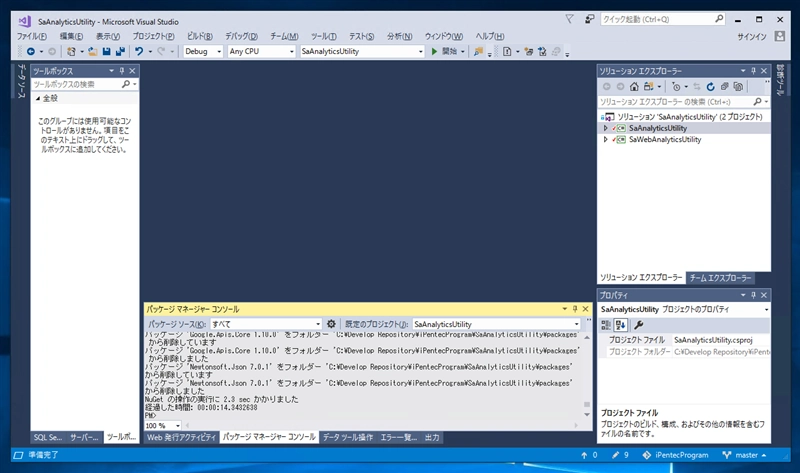Click the Navigate Backward toolbar icon
Viewport: 800px width, 473px height.
pyautogui.click(x=31, y=52)
